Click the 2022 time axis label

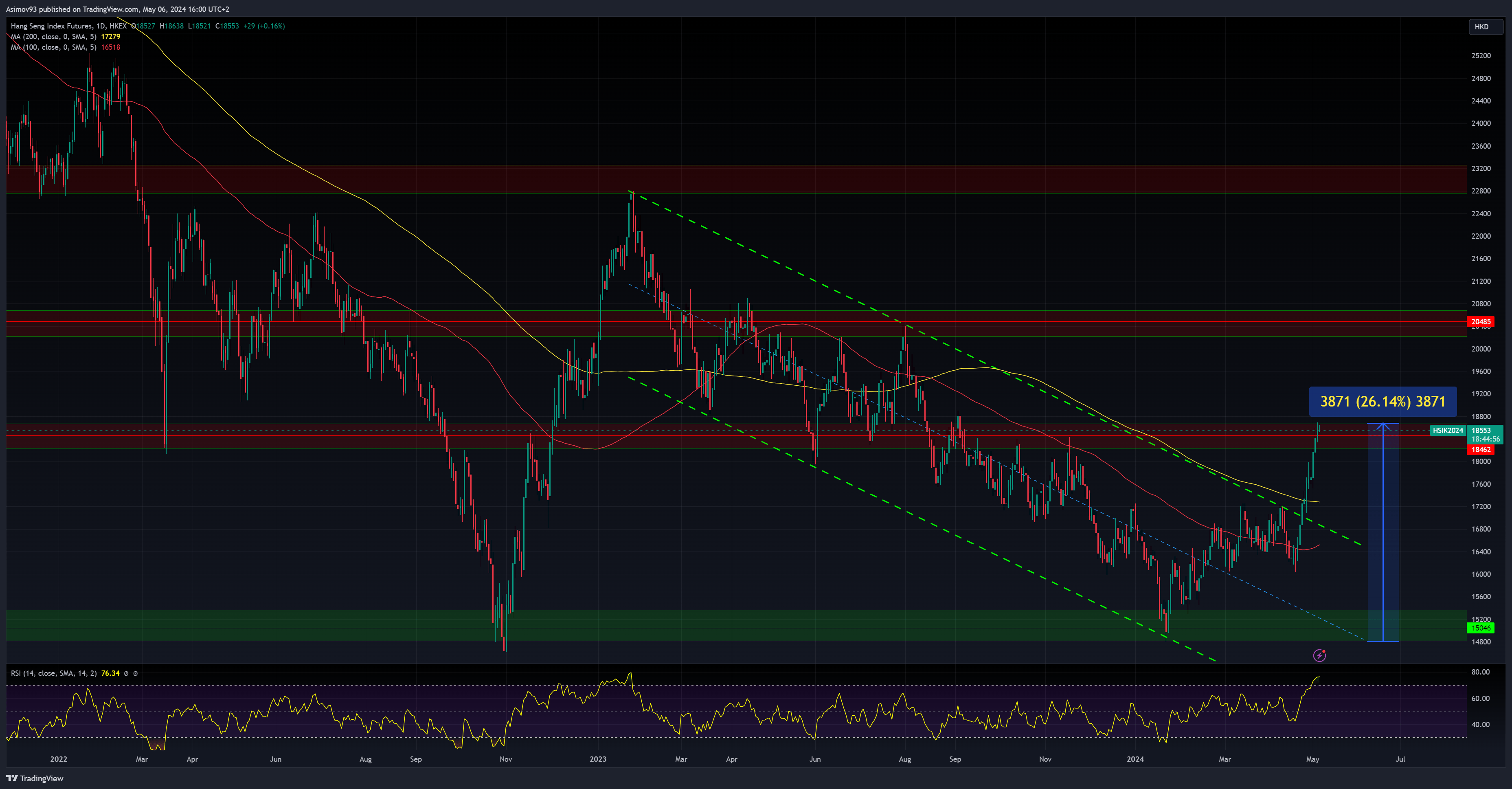pos(59,759)
